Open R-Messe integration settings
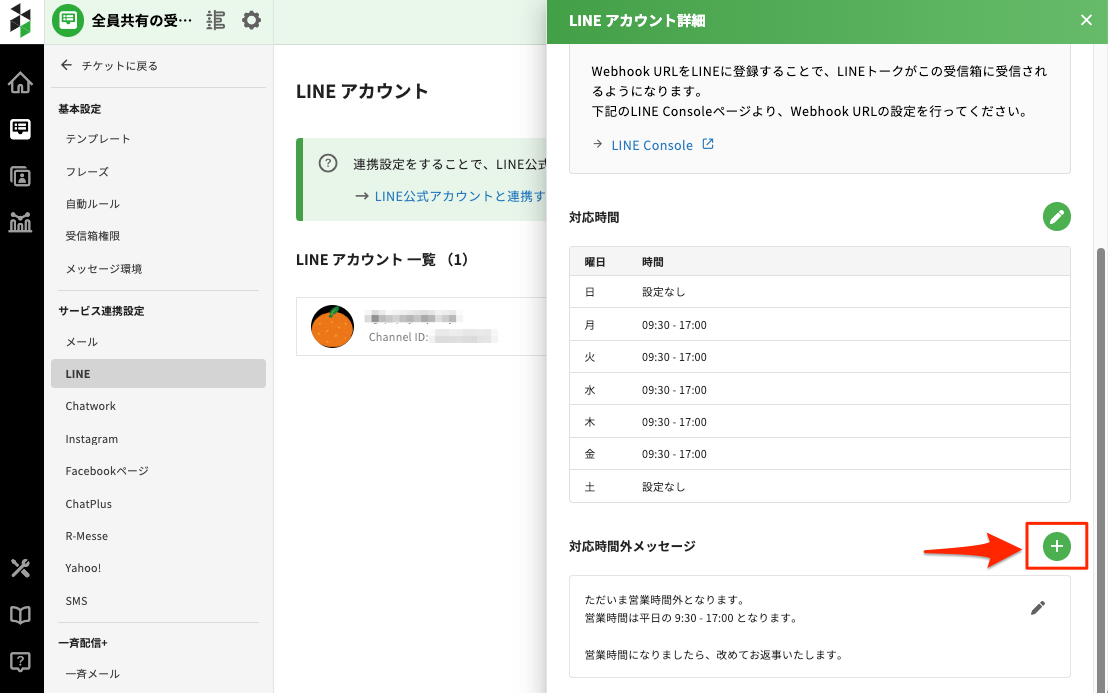 [x=87, y=536]
